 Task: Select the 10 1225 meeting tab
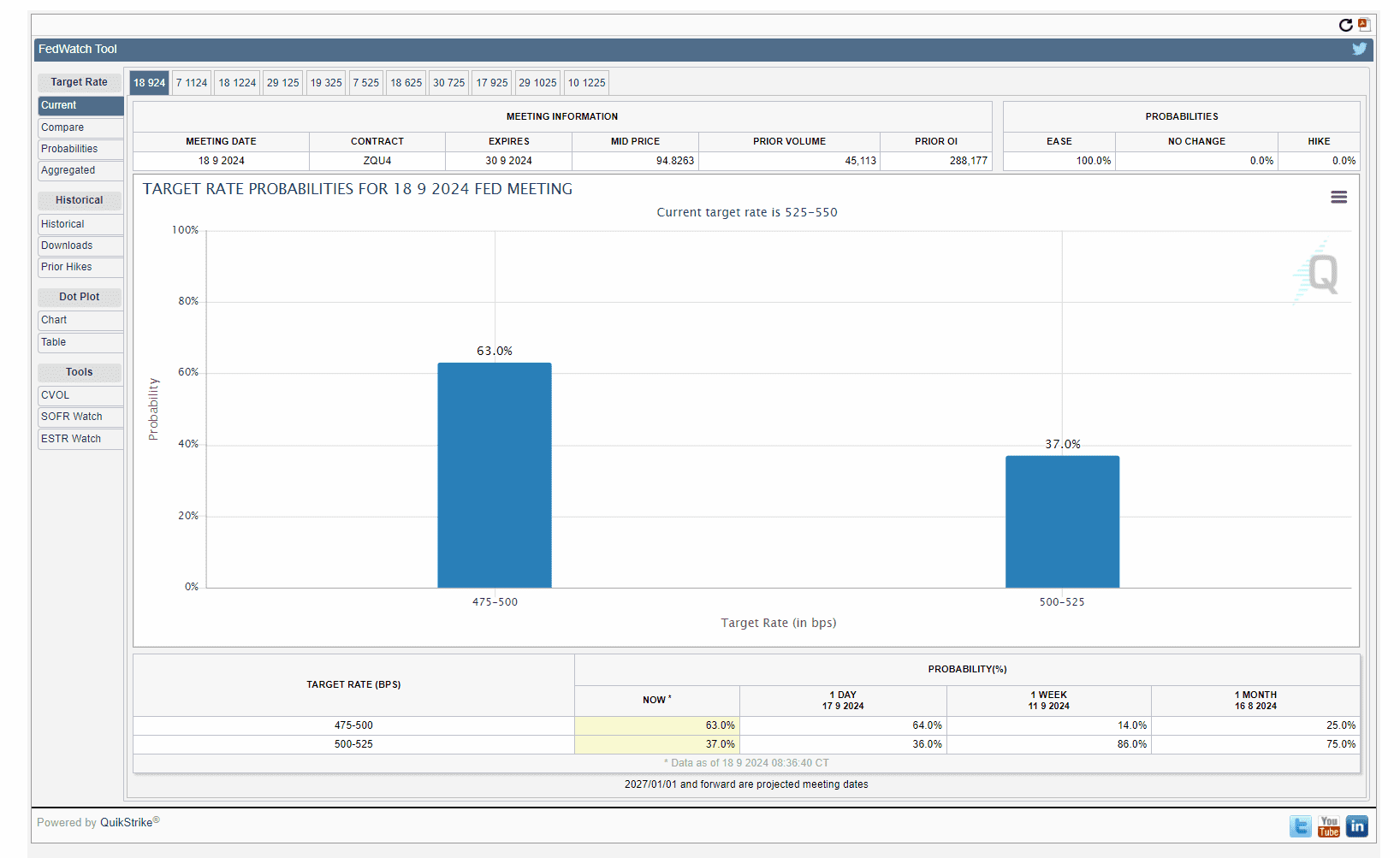(586, 83)
